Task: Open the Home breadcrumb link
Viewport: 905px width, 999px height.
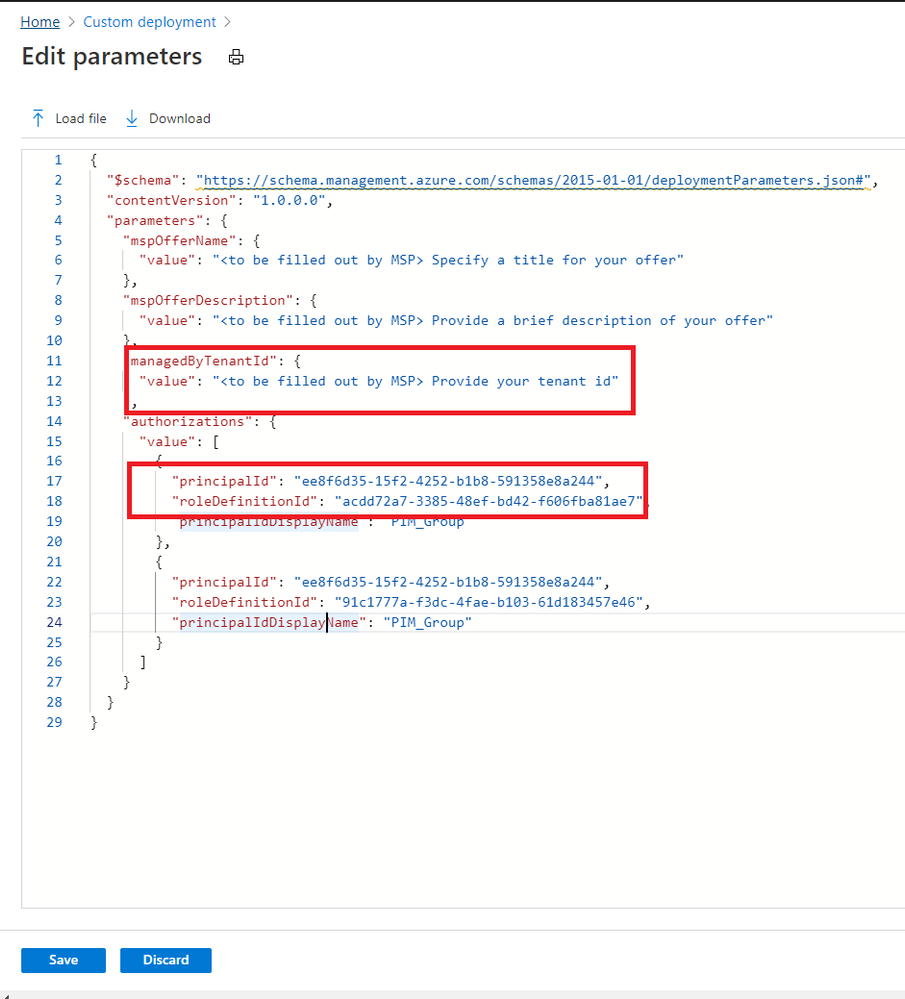Action: point(40,22)
